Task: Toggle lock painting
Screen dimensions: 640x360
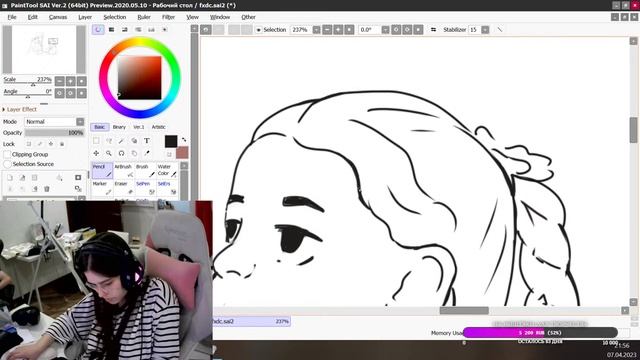Action: (x=40, y=144)
